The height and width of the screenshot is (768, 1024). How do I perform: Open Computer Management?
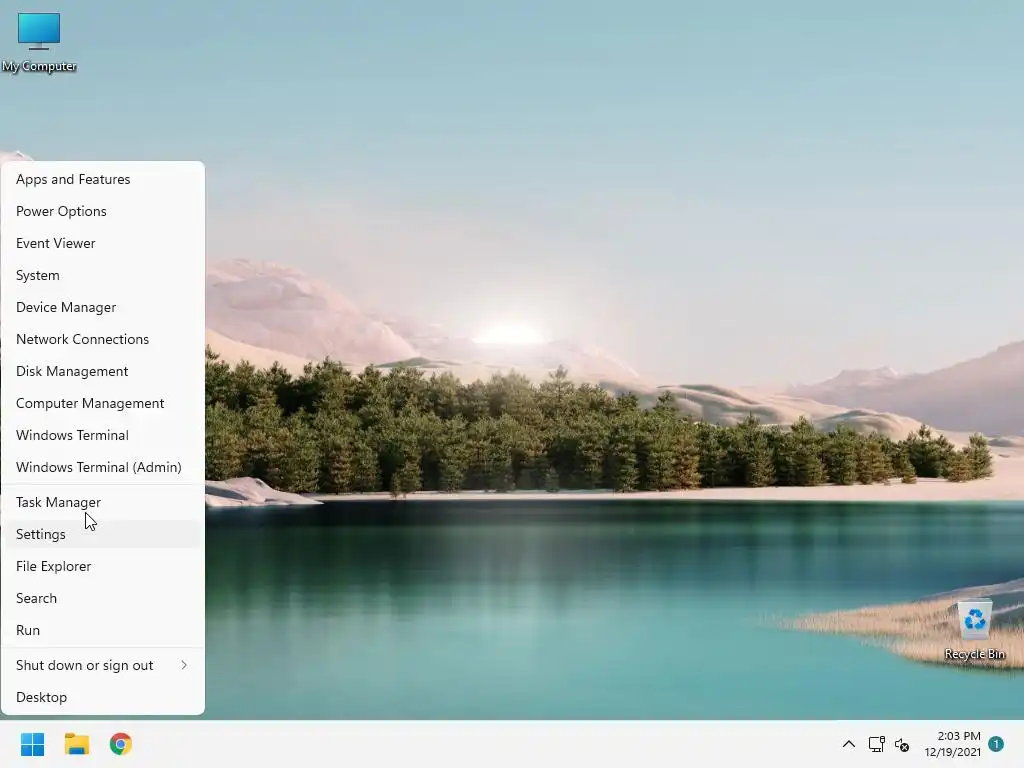click(103, 403)
